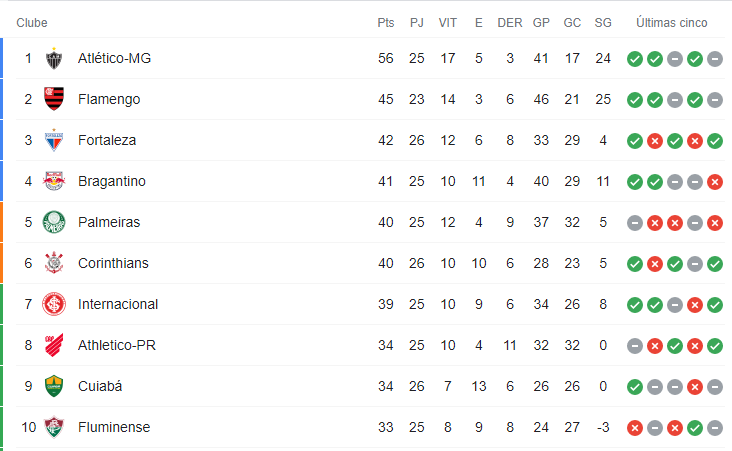Click the Athletico-PR club crest
The image size is (732, 451).
click(x=54, y=345)
